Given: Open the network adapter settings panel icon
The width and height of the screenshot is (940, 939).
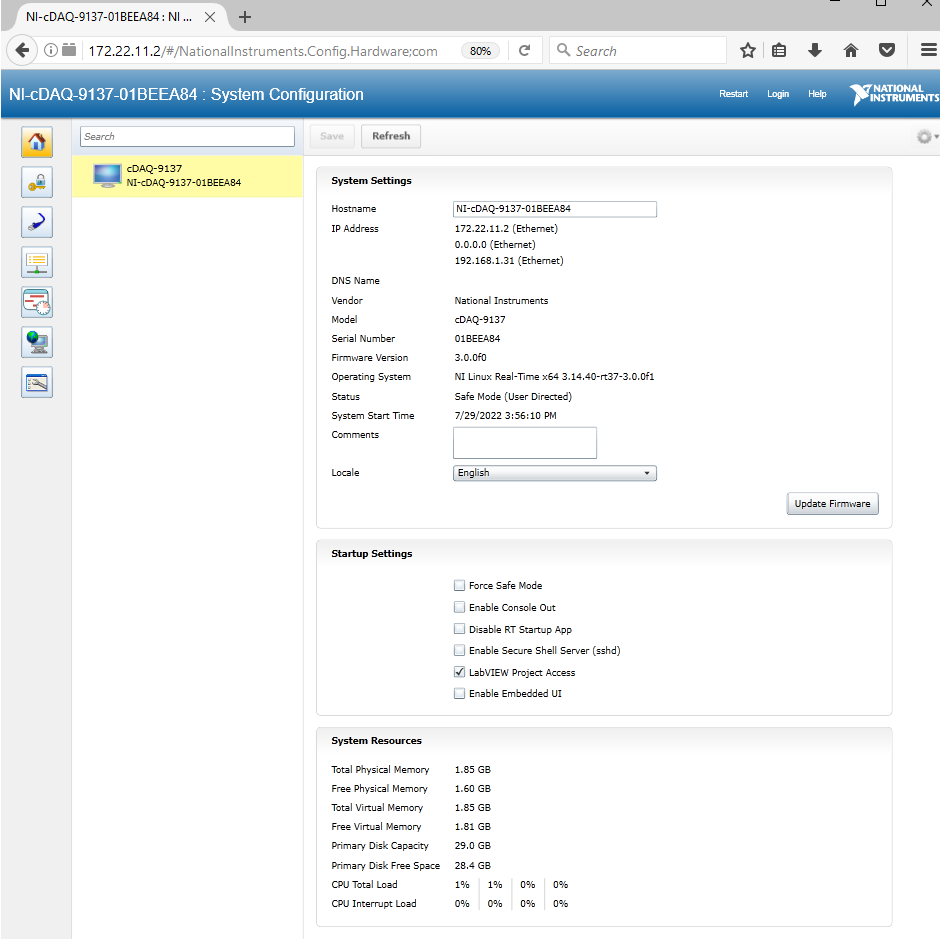Looking at the screenshot, I should pos(37,262).
